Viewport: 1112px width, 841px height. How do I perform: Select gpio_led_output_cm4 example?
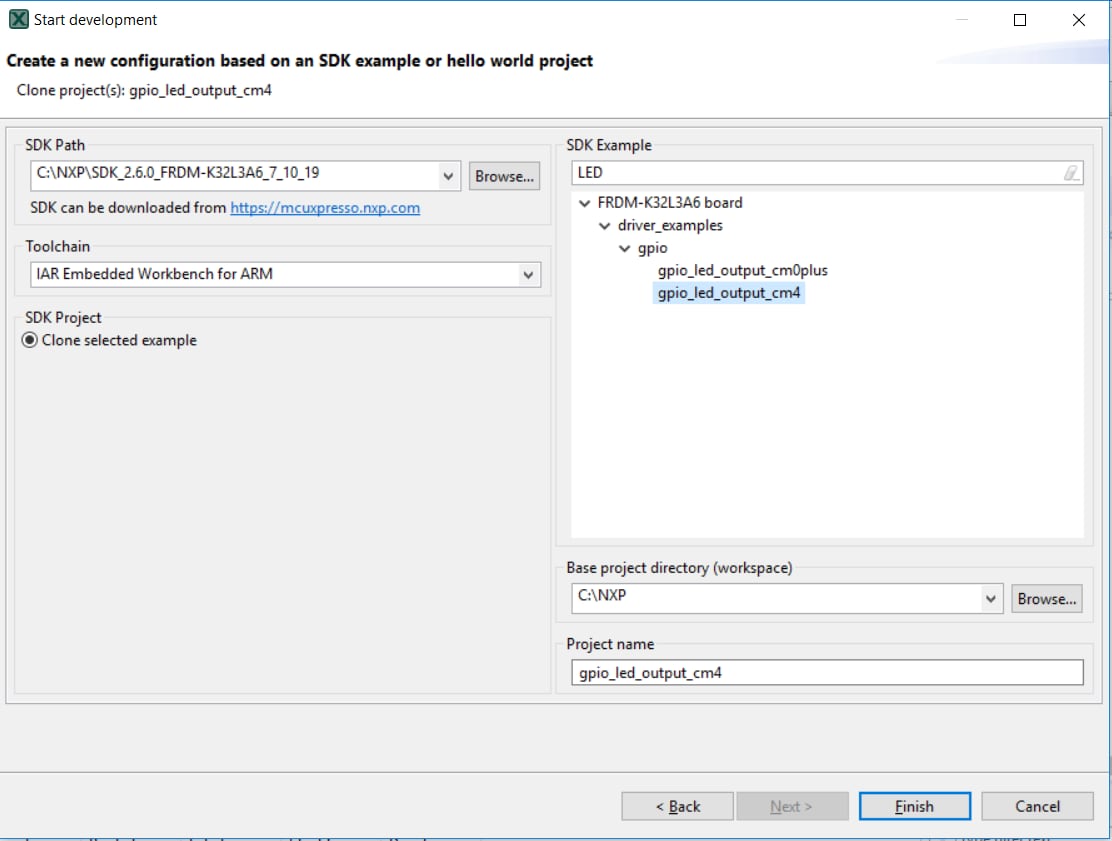pos(729,293)
